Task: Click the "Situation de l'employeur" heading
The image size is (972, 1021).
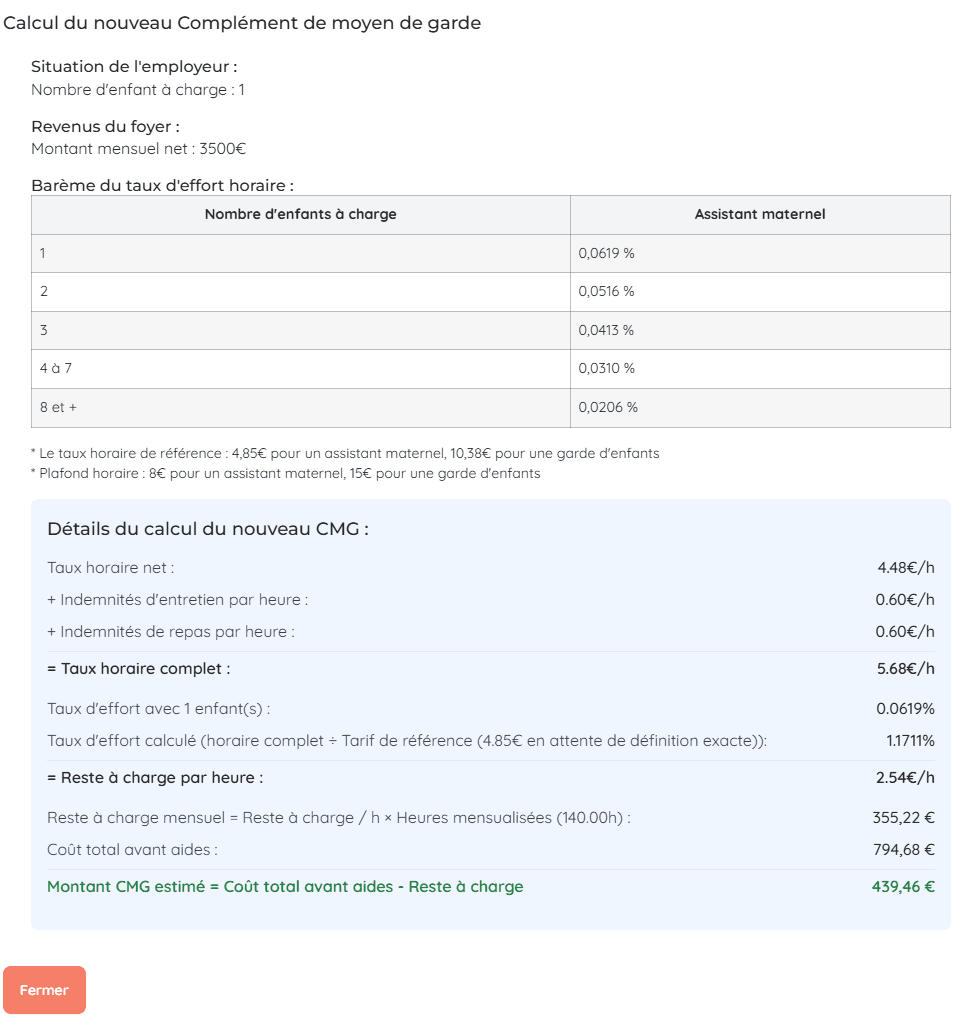Action: 134,67
